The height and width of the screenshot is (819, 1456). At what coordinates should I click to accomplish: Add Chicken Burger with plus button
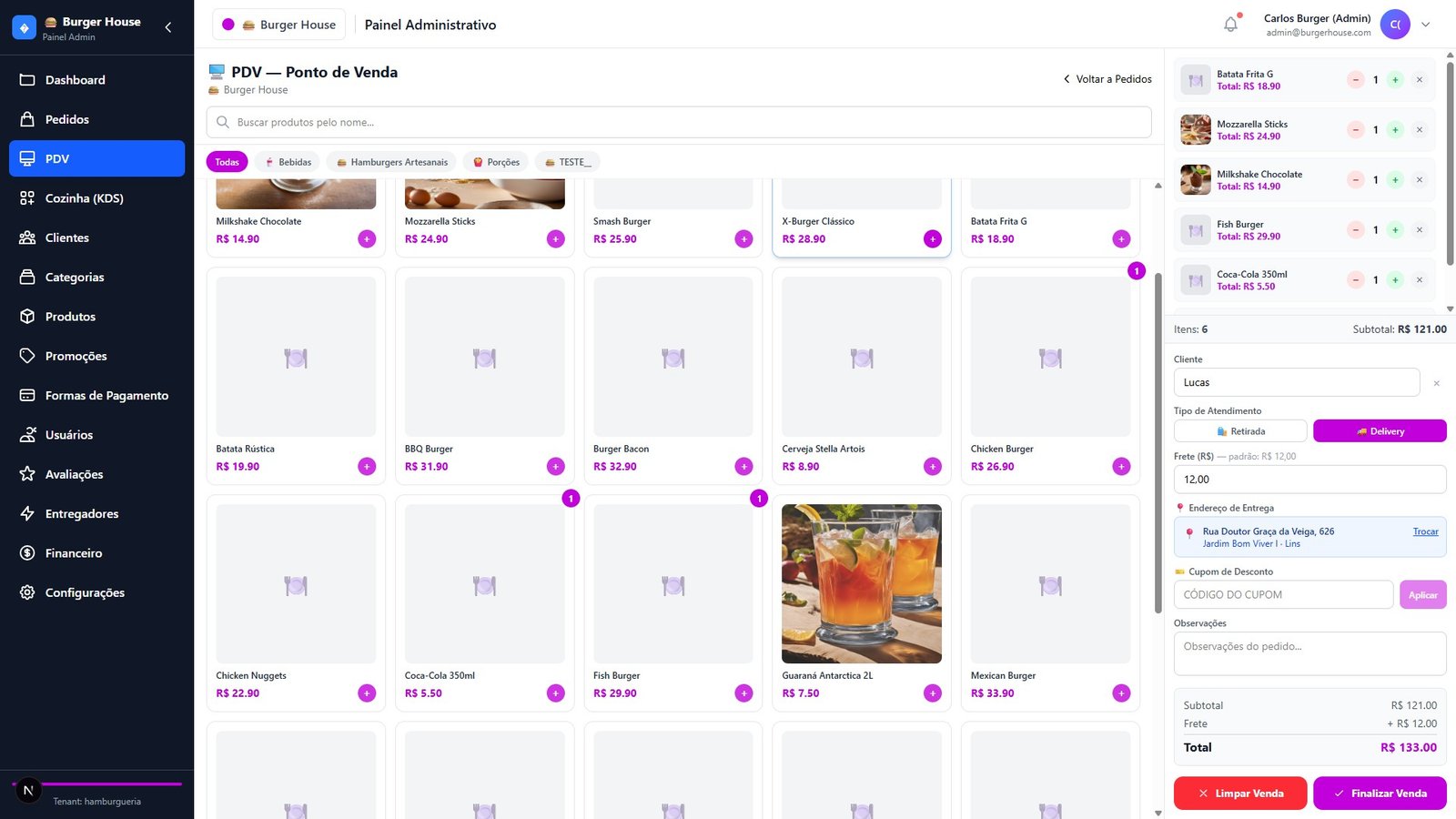pos(1121,467)
